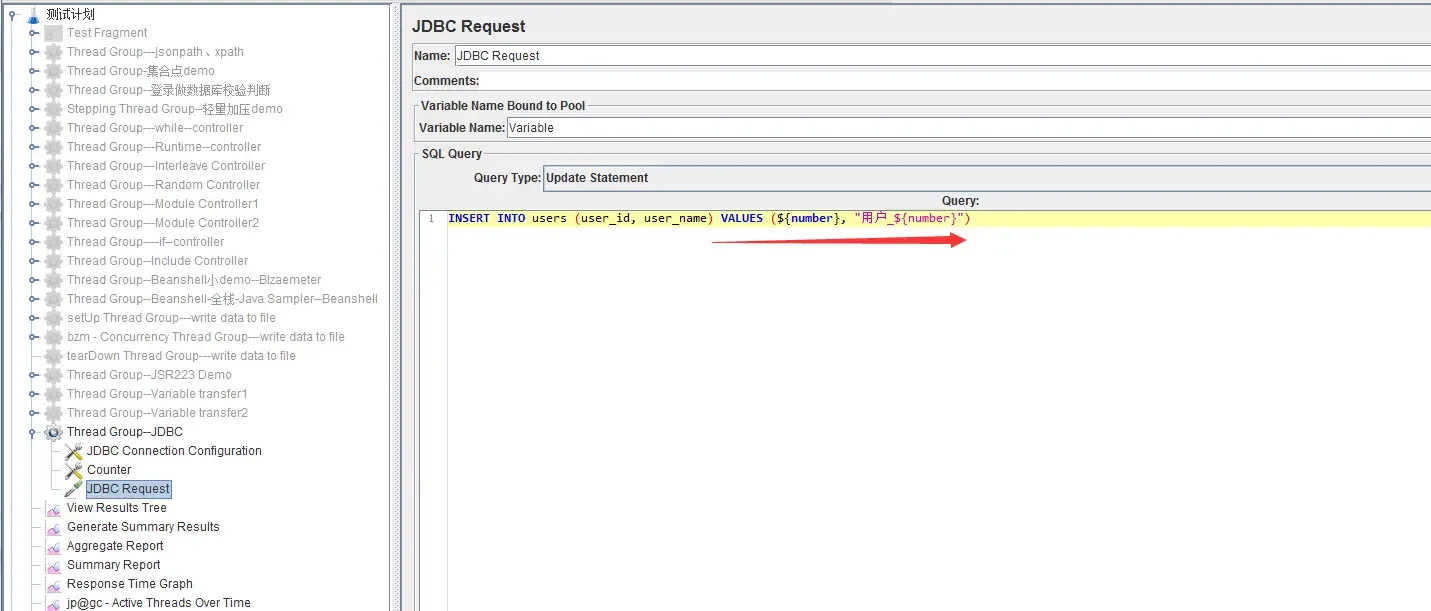The width and height of the screenshot is (1431, 611).
Task: Click inside the SQL query editor line
Action: point(1100,219)
